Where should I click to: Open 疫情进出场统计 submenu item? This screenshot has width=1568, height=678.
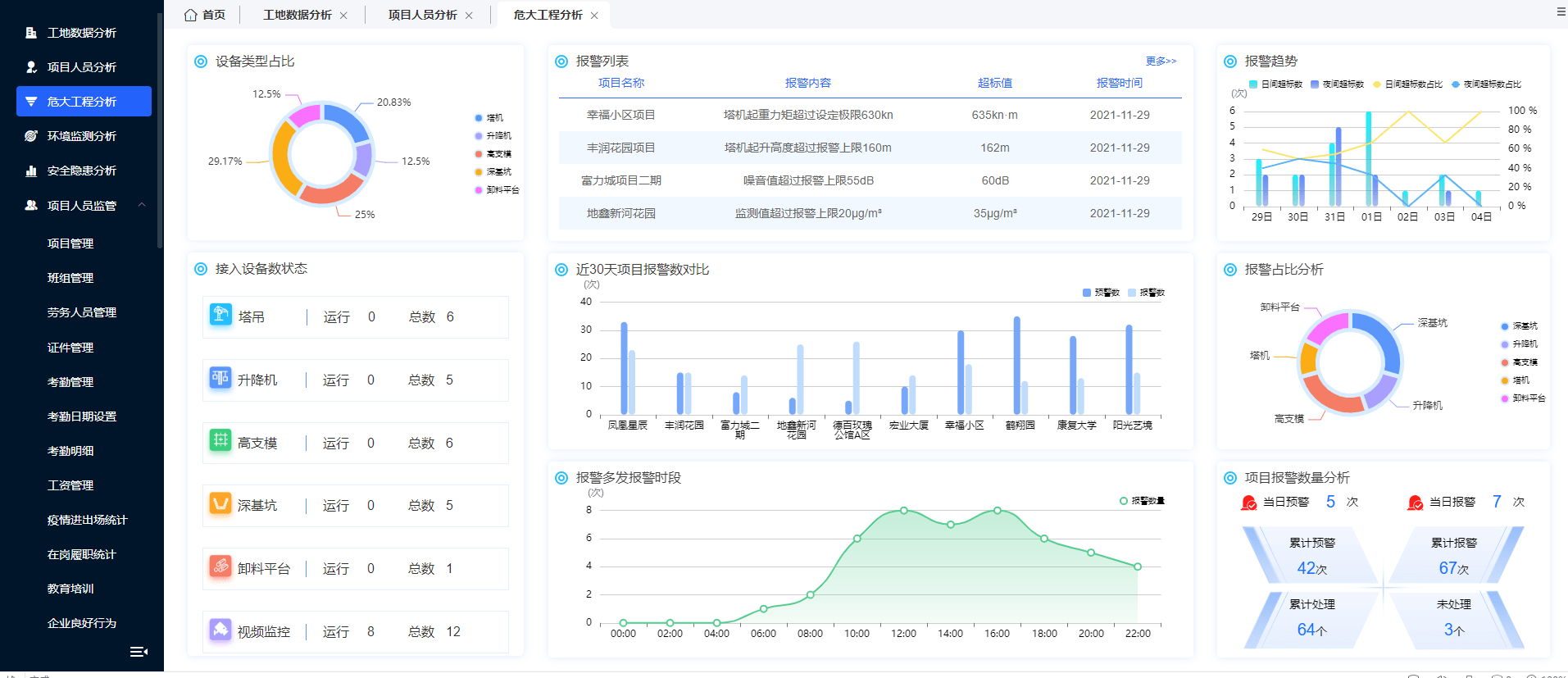click(88, 520)
